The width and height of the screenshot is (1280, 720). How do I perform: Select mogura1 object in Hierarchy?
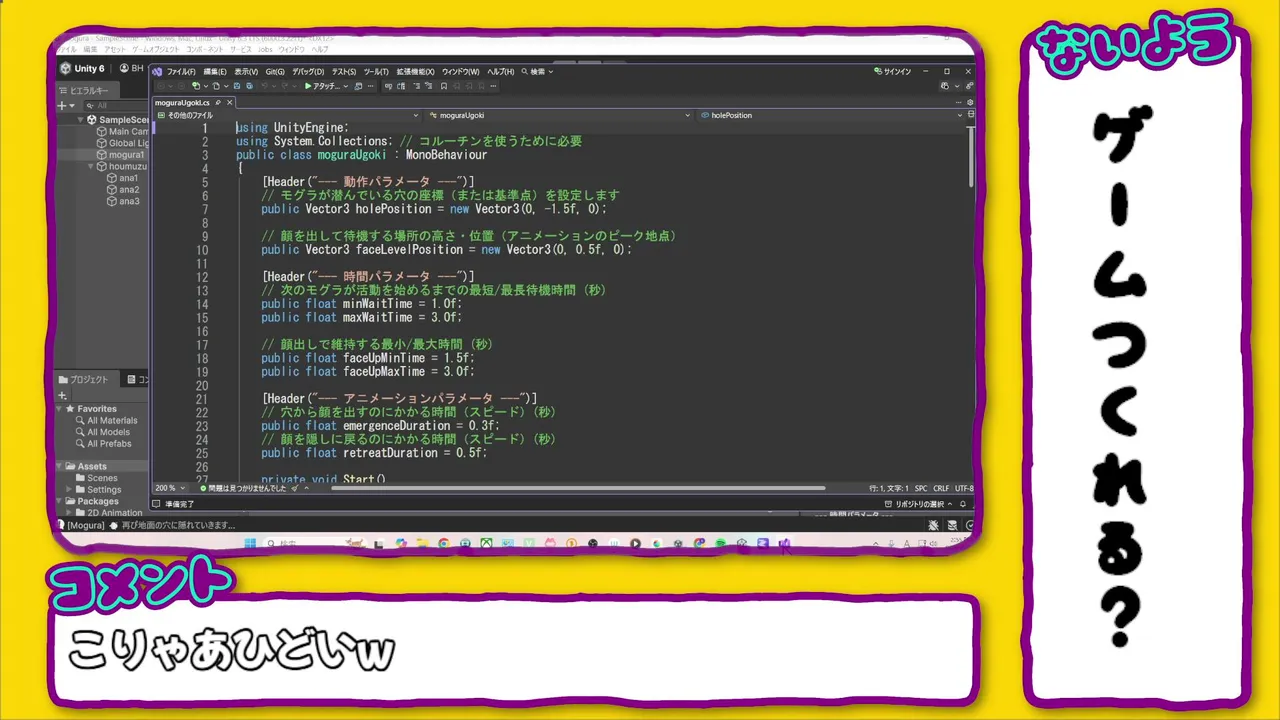pyautogui.click(x=120, y=155)
